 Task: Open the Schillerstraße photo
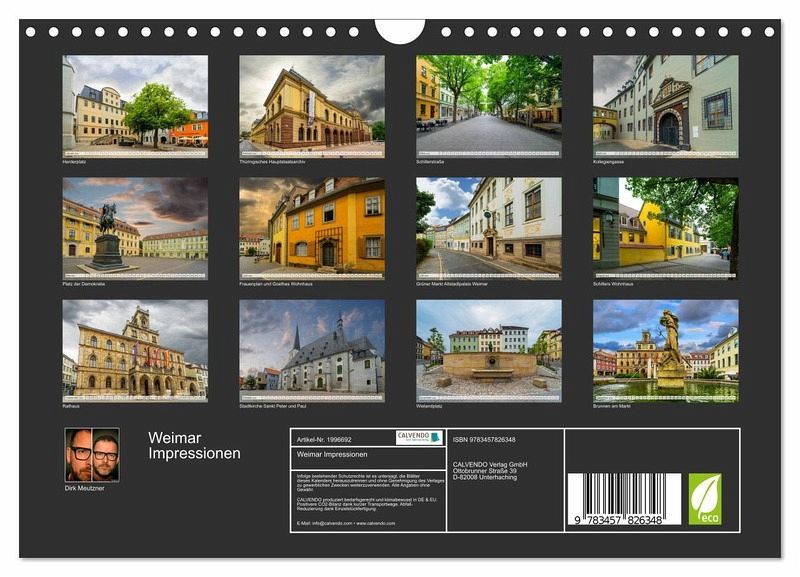pos(489,107)
